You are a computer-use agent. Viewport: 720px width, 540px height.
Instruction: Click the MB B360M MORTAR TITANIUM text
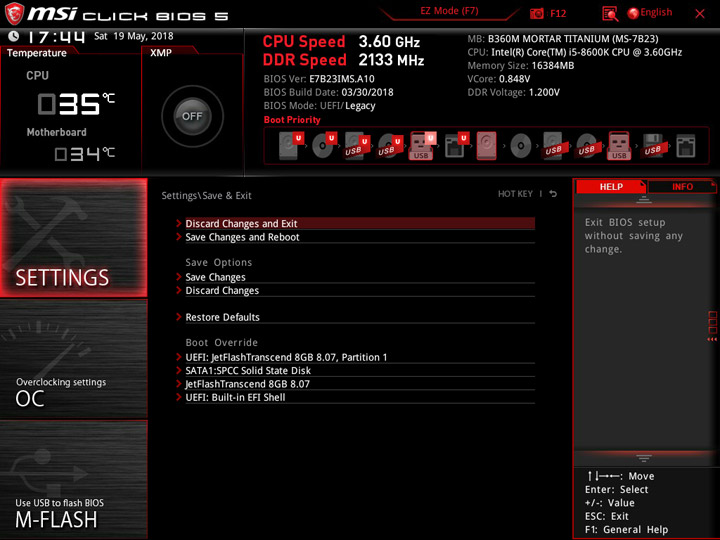(563, 39)
